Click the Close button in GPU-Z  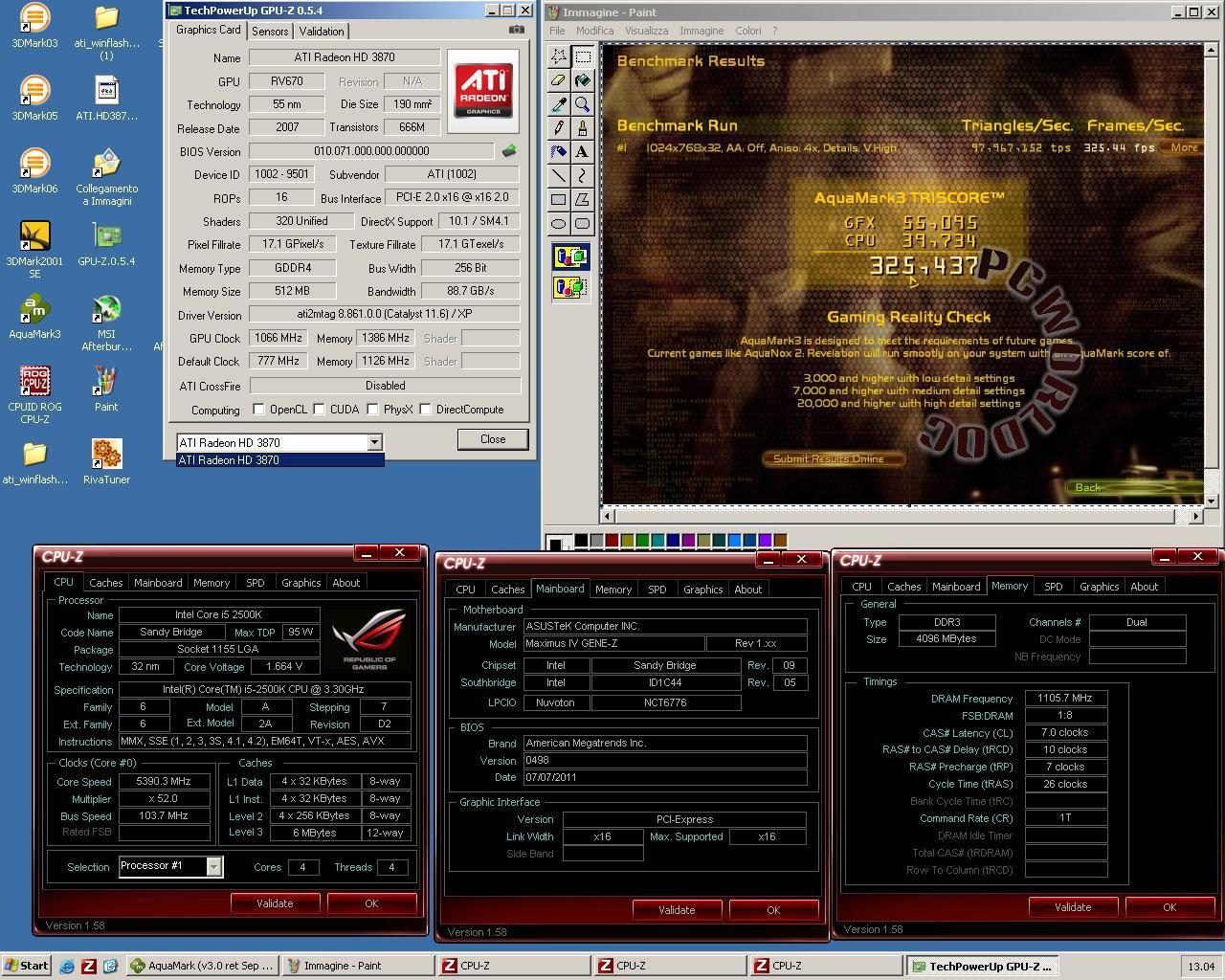[x=493, y=439]
